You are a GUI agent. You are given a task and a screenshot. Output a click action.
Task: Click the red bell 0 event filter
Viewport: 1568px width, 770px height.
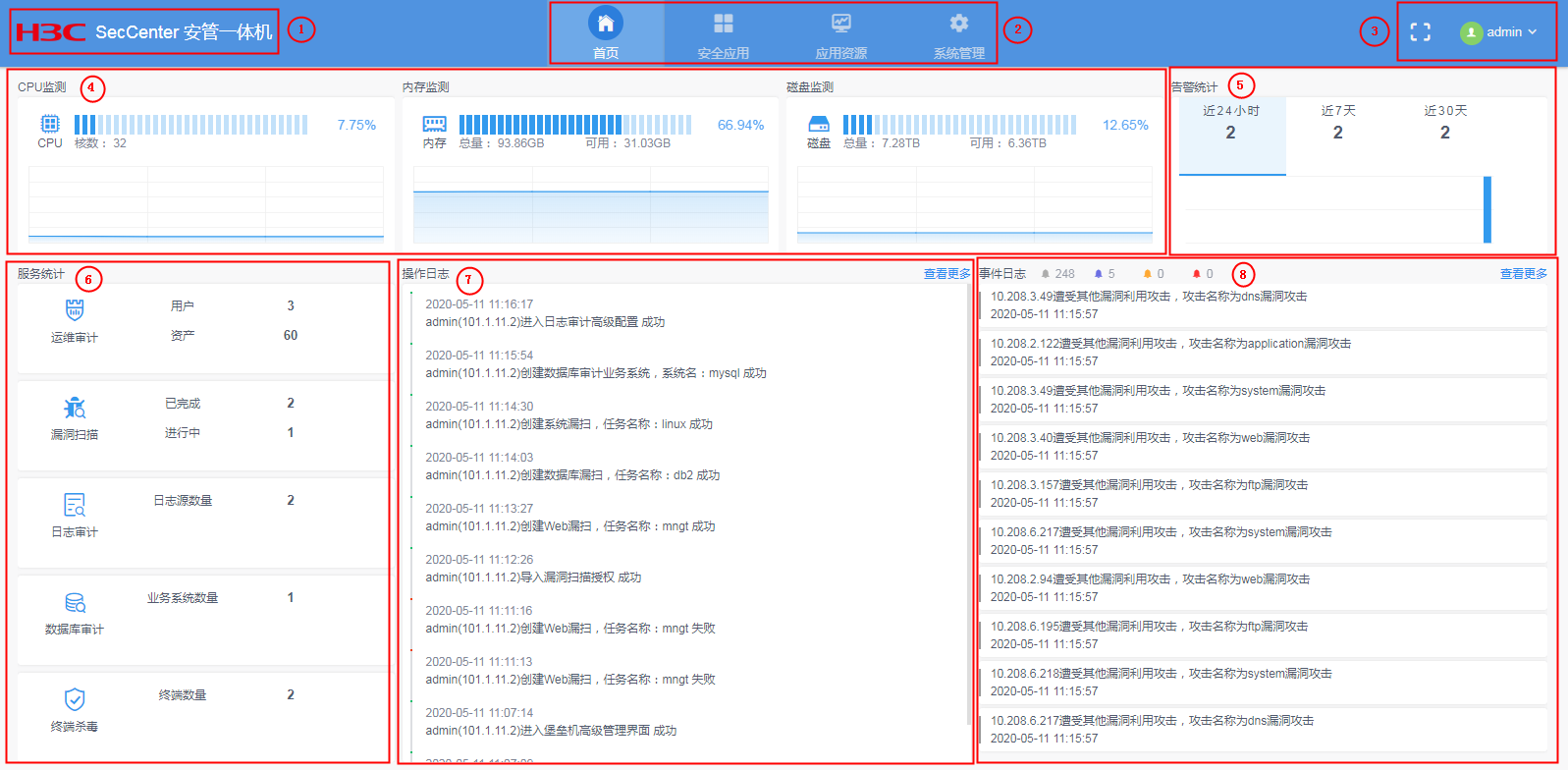tap(1203, 274)
